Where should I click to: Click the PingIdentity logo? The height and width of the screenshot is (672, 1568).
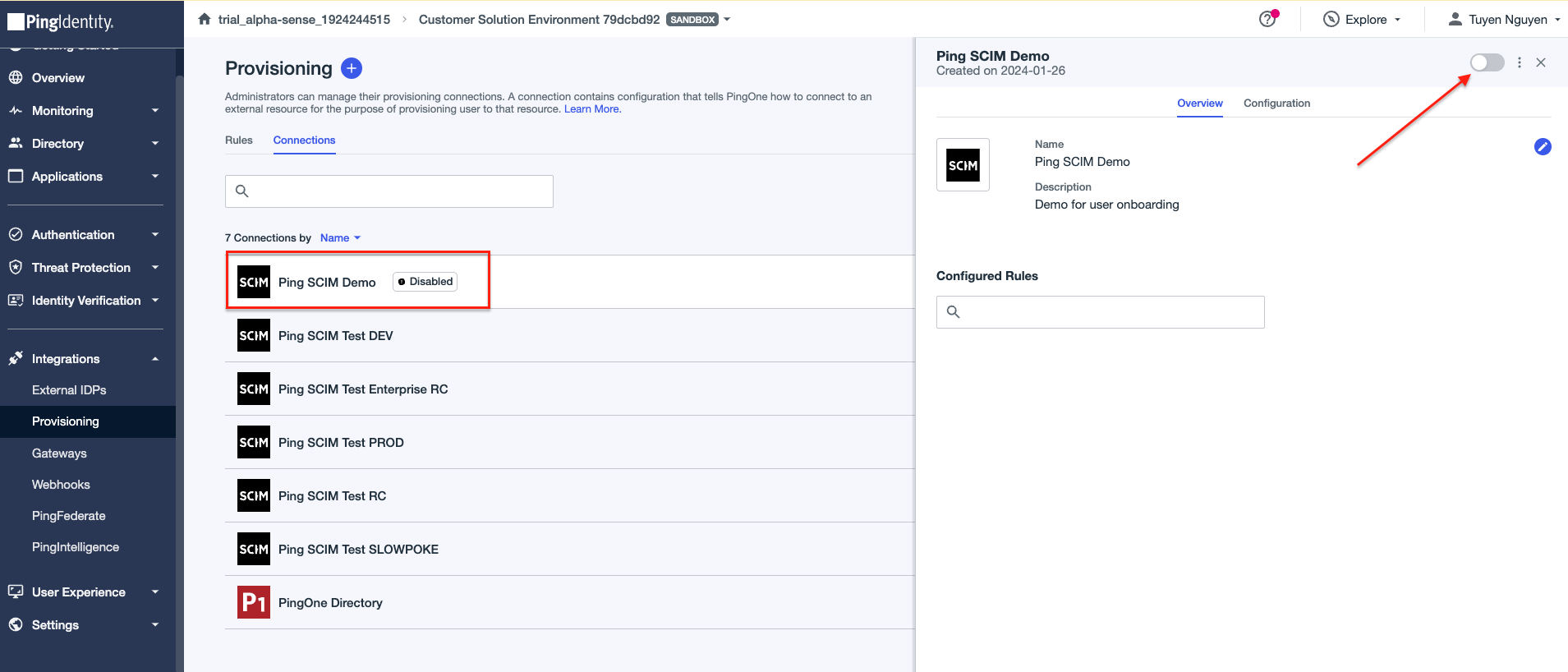point(61,21)
